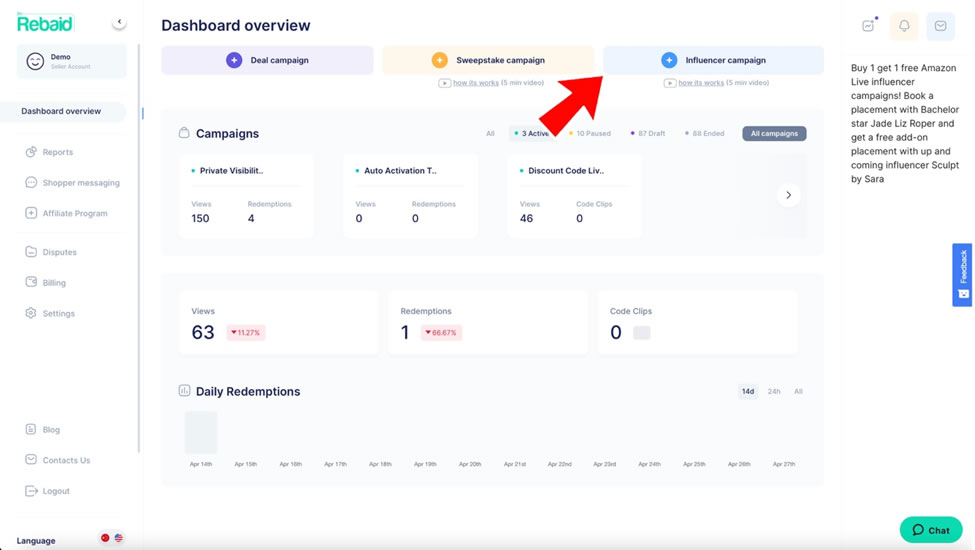Create a new Deal campaign
975x550 pixels.
[x=267, y=60]
